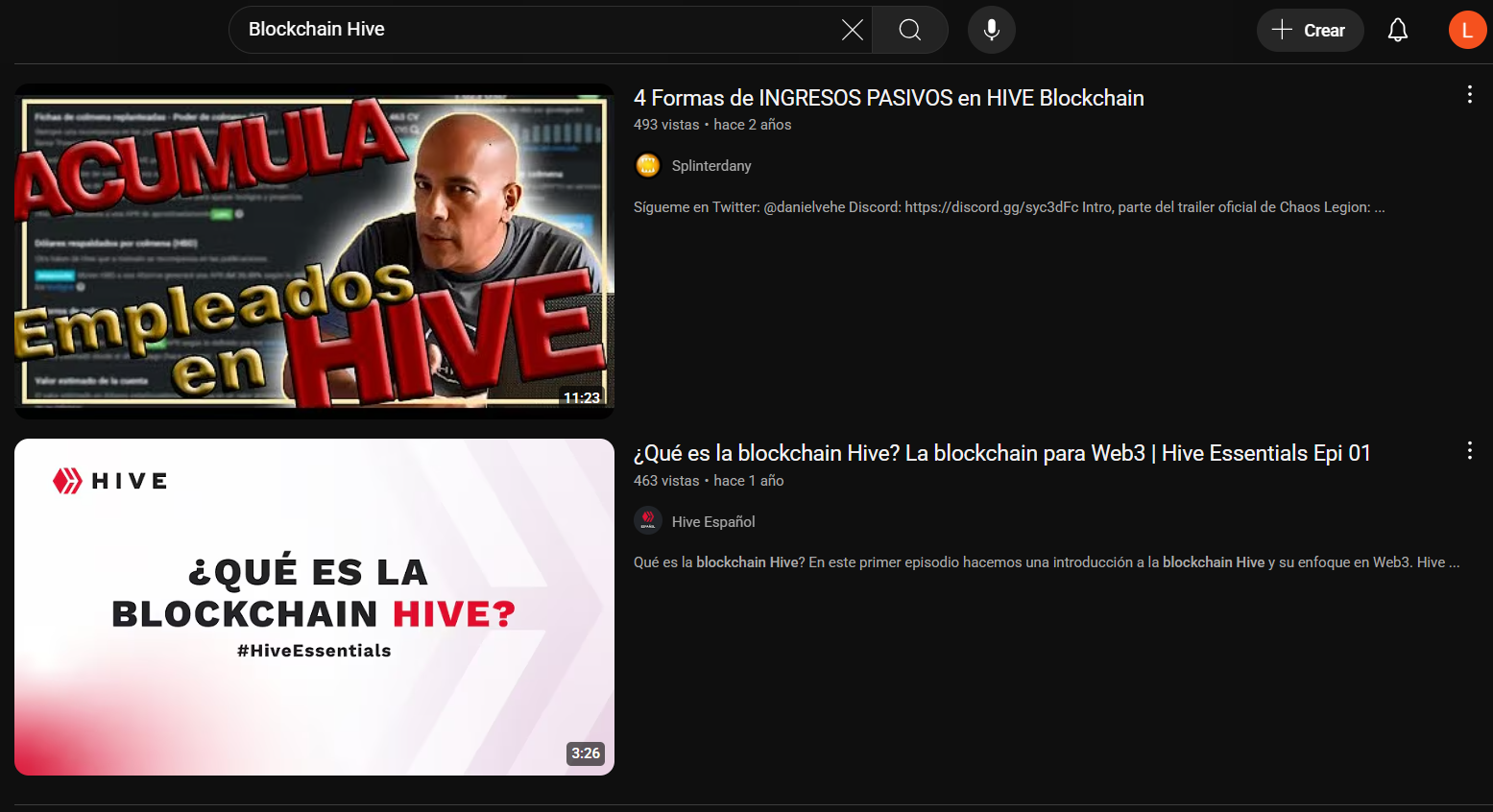Open the three-dot menu for the Hive Essentials Epi 01 video
Image resolution: width=1493 pixels, height=812 pixels.
pos(1469,450)
